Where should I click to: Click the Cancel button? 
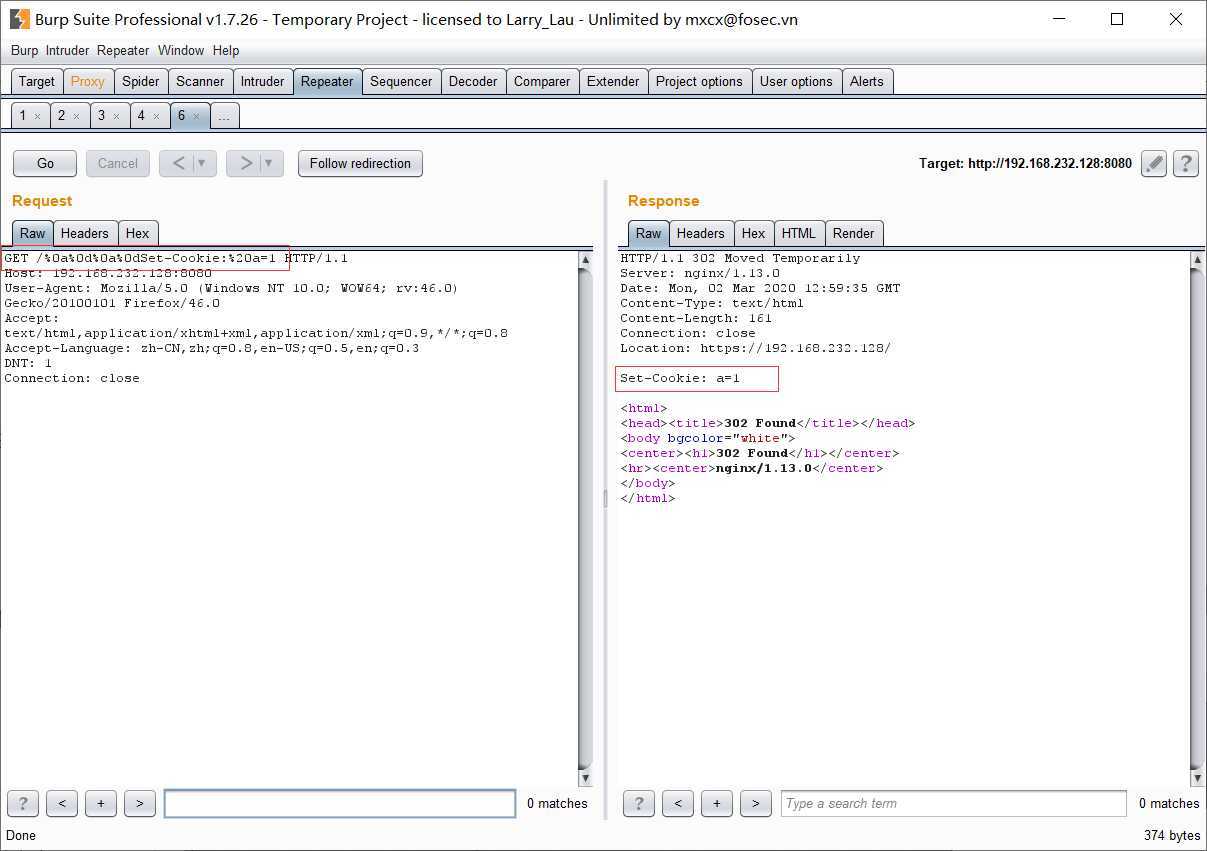click(x=118, y=163)
